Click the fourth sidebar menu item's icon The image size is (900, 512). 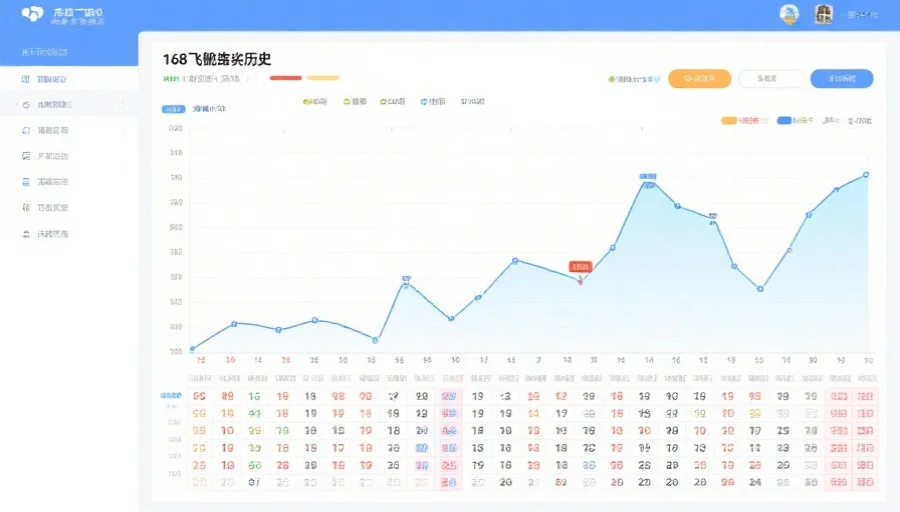point(26,156)
